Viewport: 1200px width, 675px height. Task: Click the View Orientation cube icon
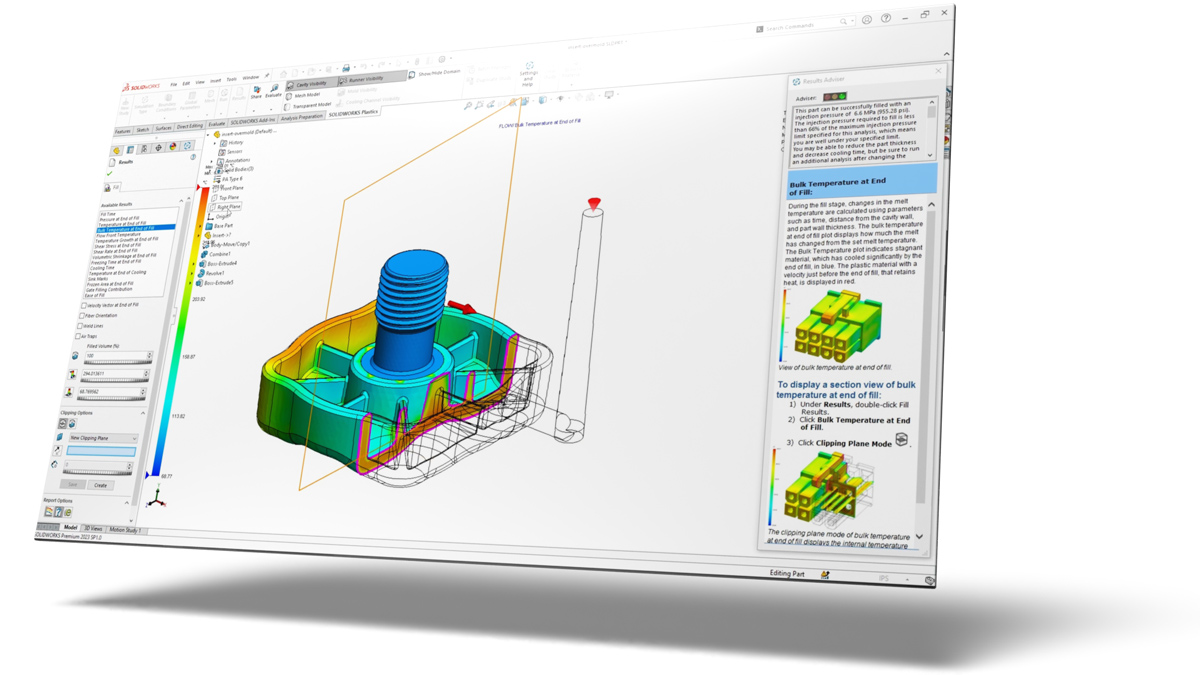524,101
